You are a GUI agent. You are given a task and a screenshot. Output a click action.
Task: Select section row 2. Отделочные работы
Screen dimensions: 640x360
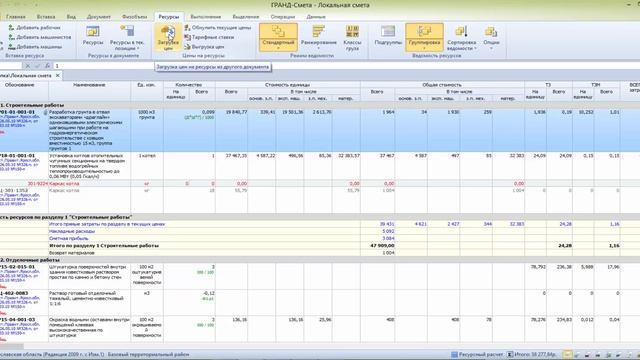[320, 260]
